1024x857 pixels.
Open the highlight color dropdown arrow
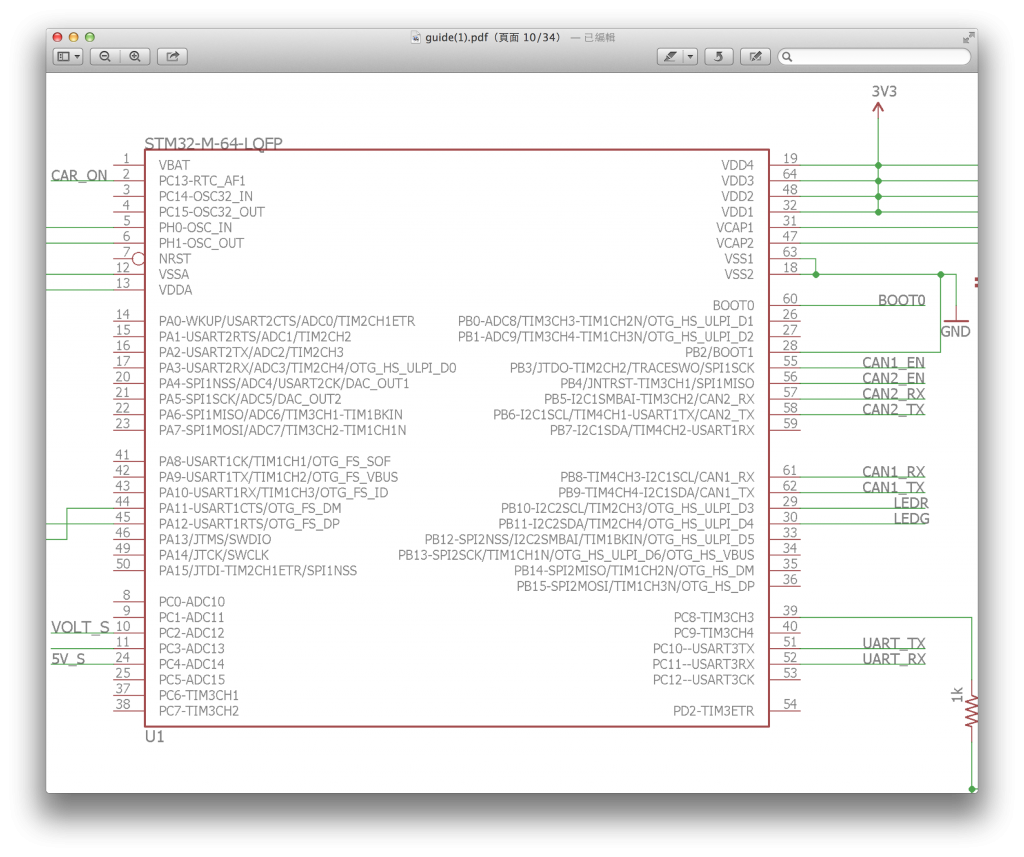pyautogui.click(x=690, y=57)
